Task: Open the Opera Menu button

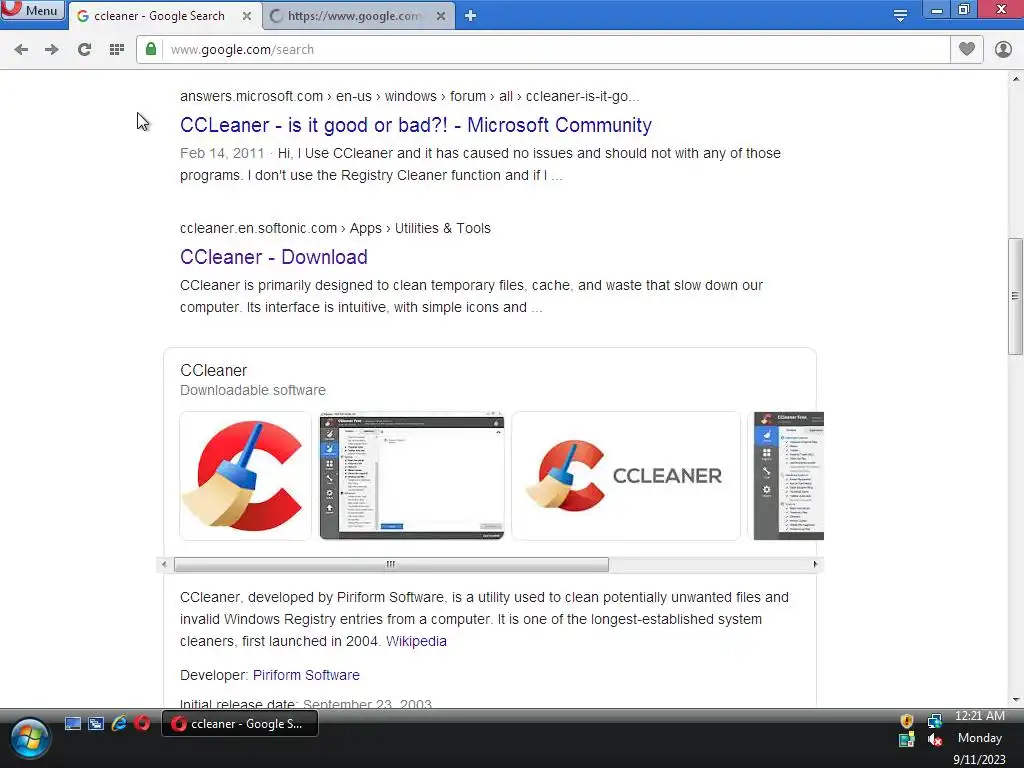Action: (x=32, y=10)
